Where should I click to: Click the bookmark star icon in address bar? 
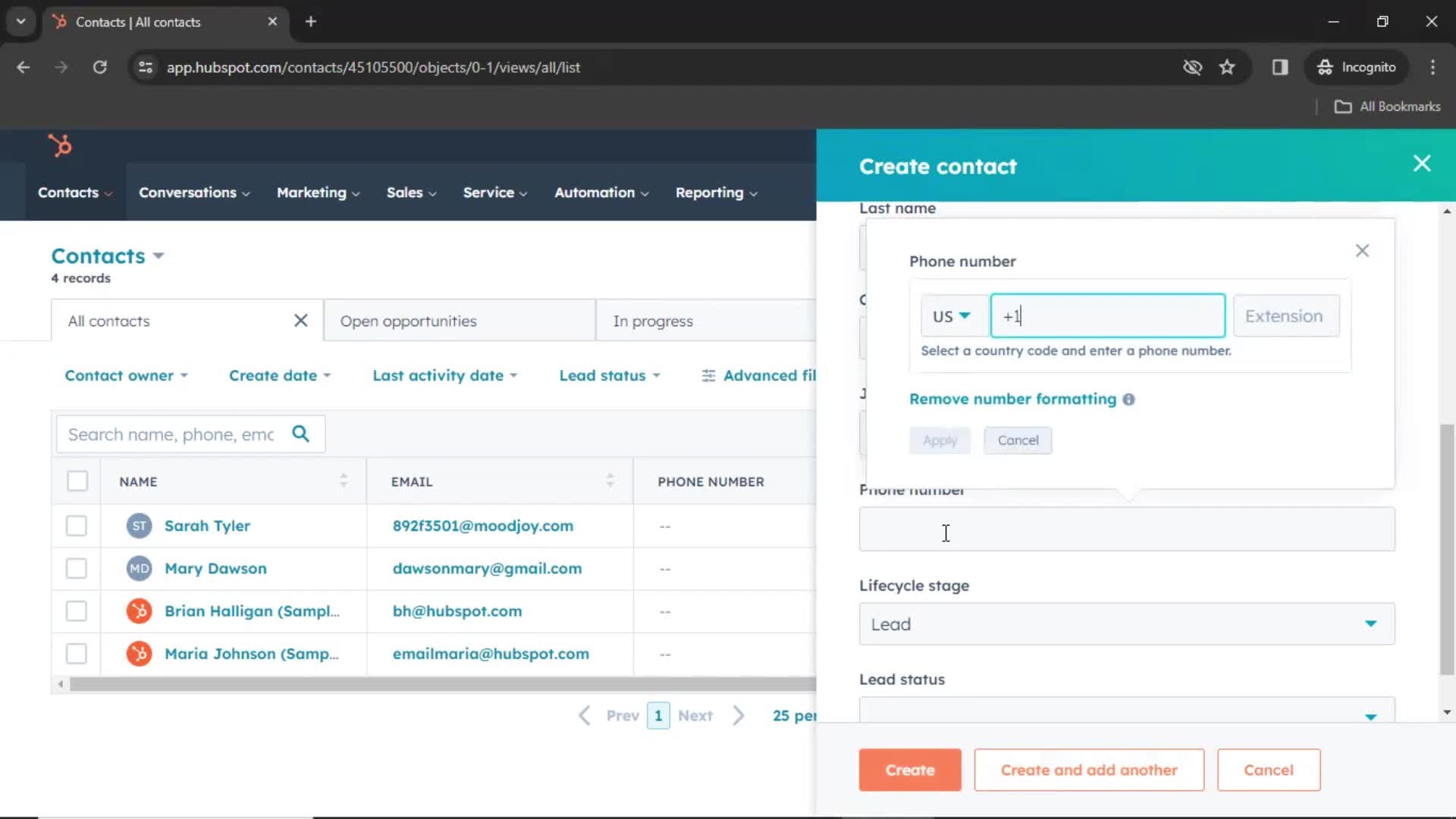(x=1227, y=67)
